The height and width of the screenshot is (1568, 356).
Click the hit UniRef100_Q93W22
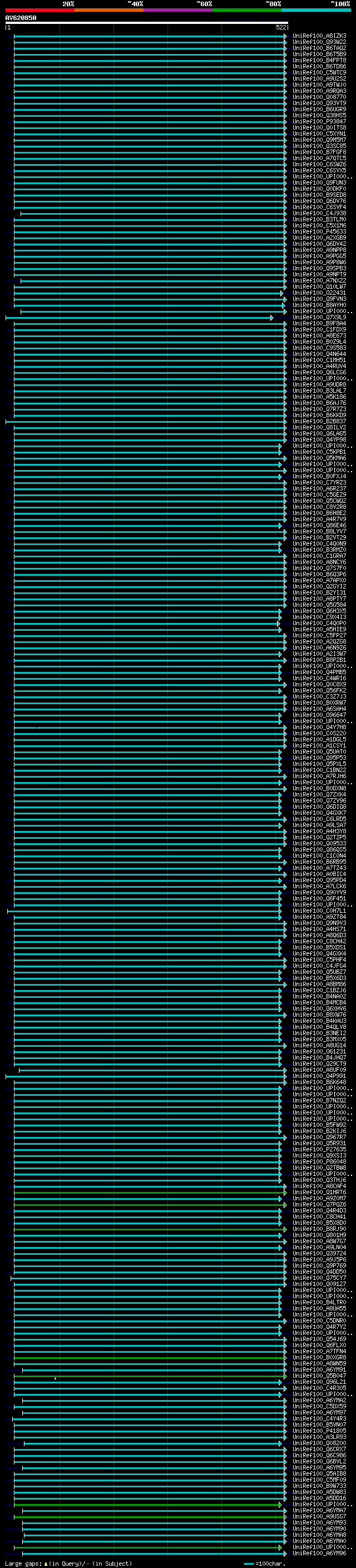319,42
